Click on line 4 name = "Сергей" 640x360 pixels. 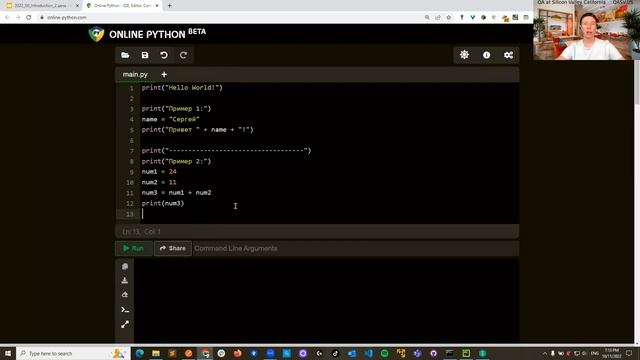(171, 119)
